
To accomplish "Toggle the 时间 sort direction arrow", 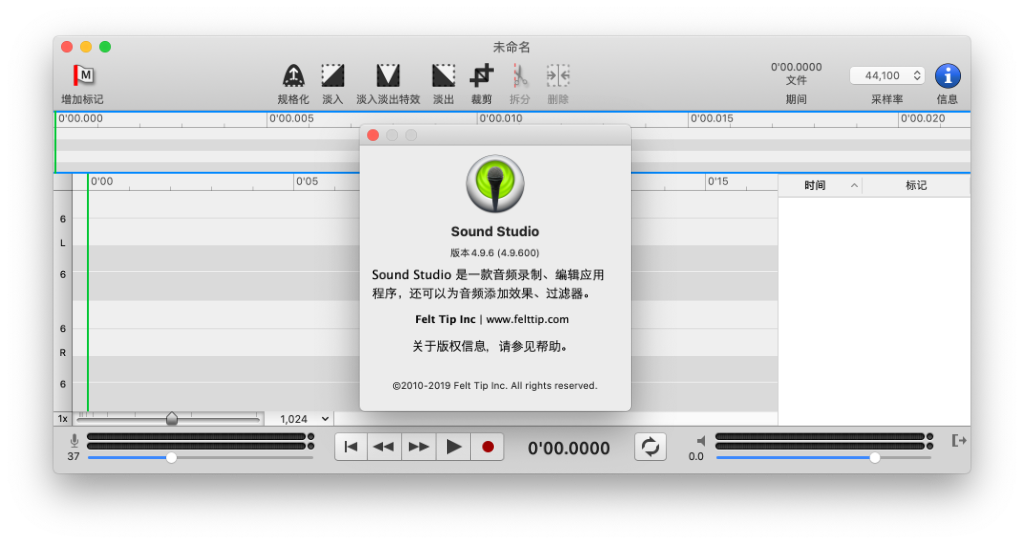I will click(854, 185).
